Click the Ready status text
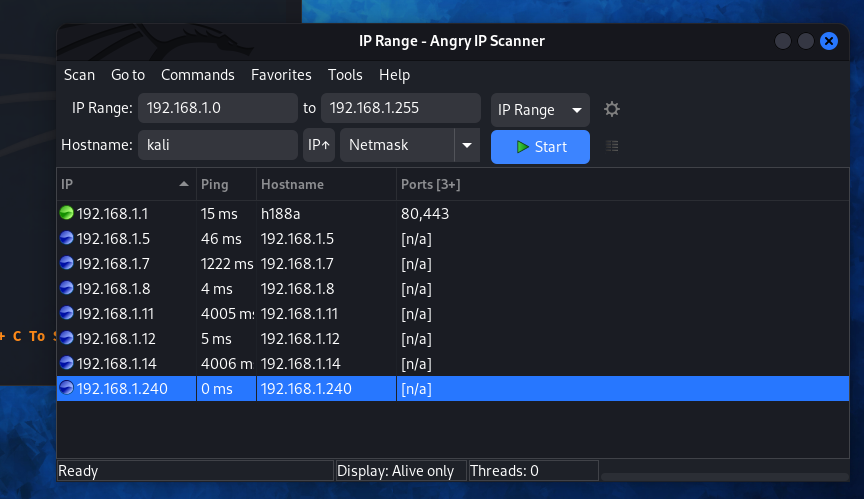This screenshot has width=864, height=499. pyautogui.click(x=78, y=471)
